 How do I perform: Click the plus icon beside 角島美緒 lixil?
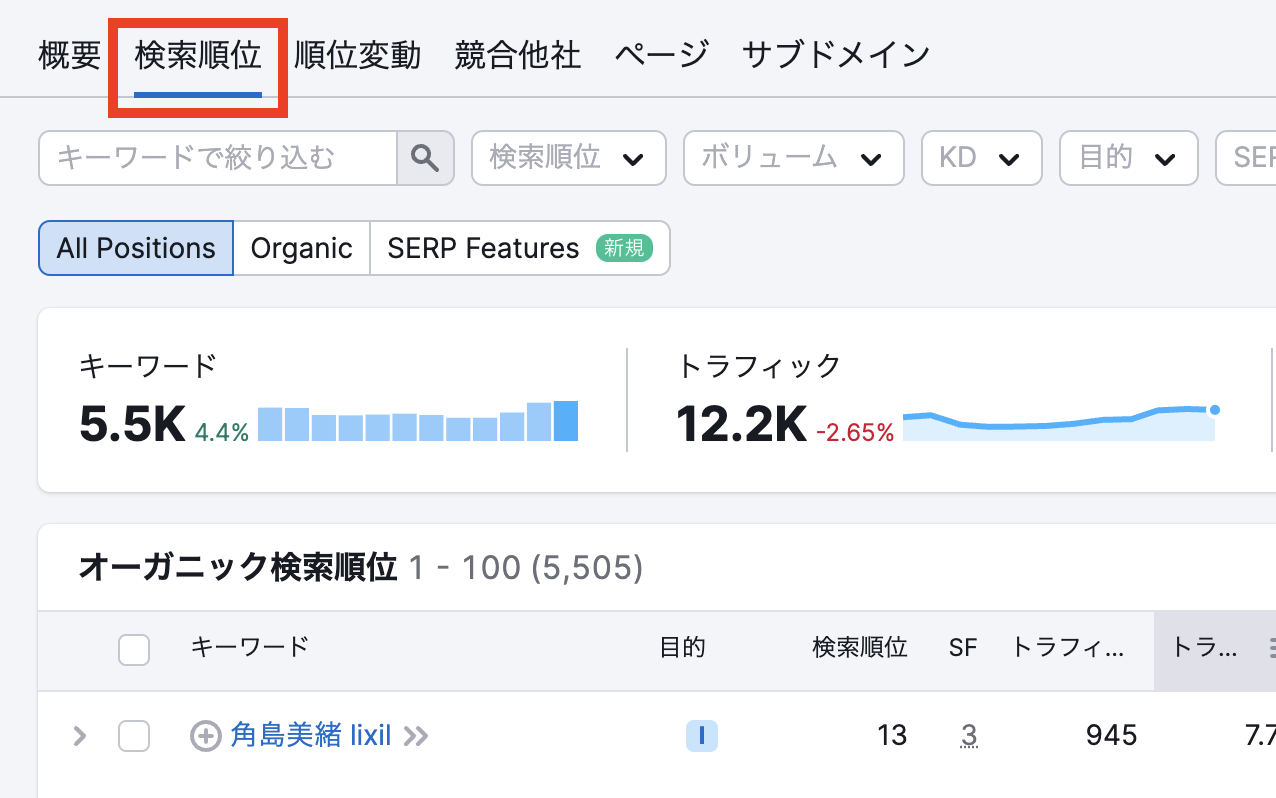[205, 736]
